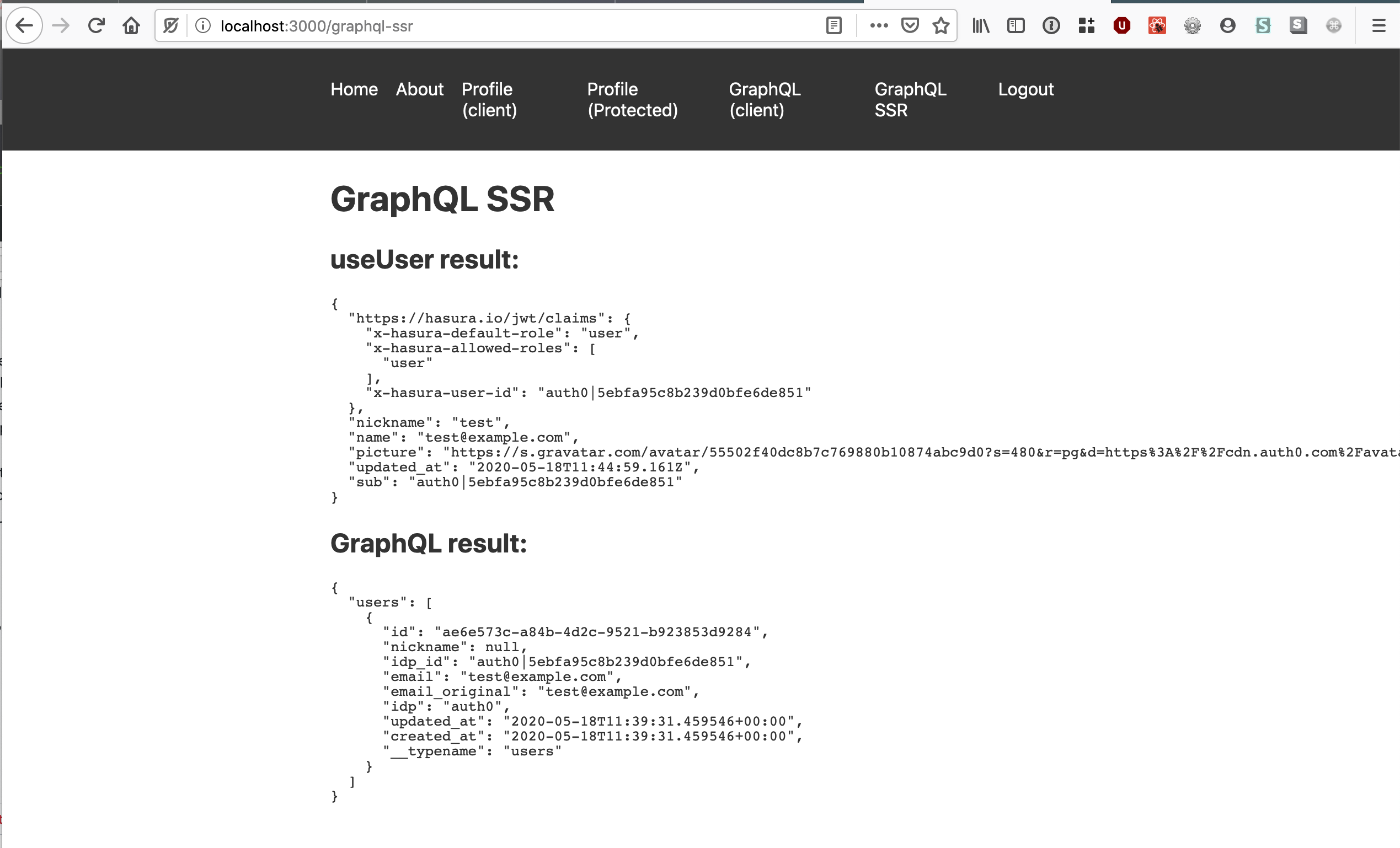The image size is (1400, 848).
Task: Open the About page link
Action: tap(419, 89)
